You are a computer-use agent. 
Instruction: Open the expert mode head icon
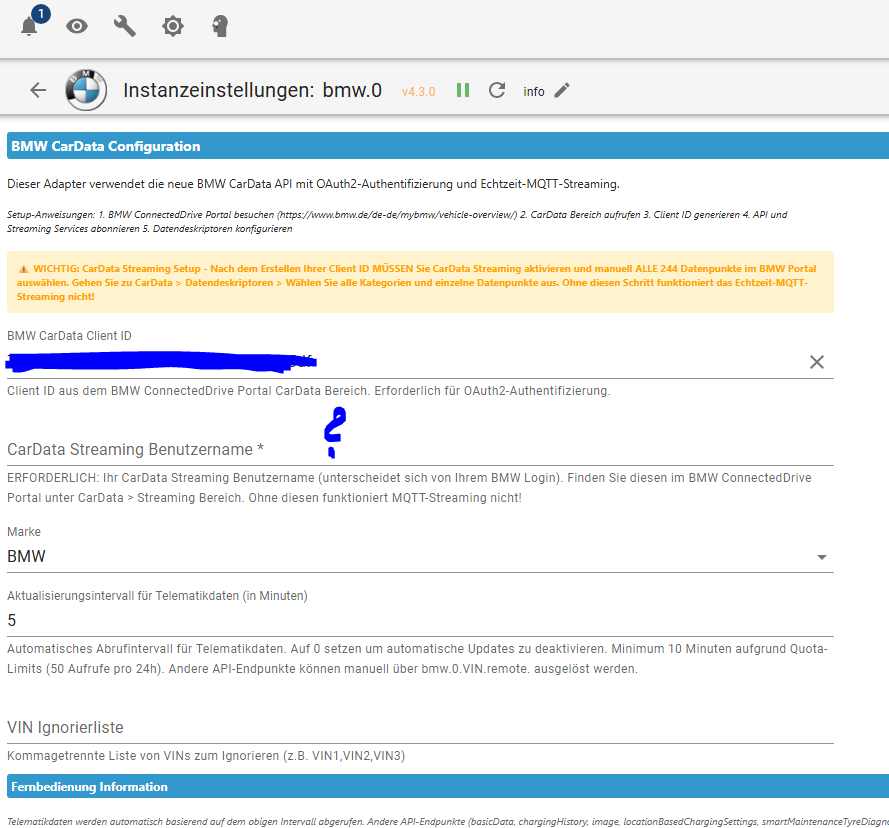[220, 26]
